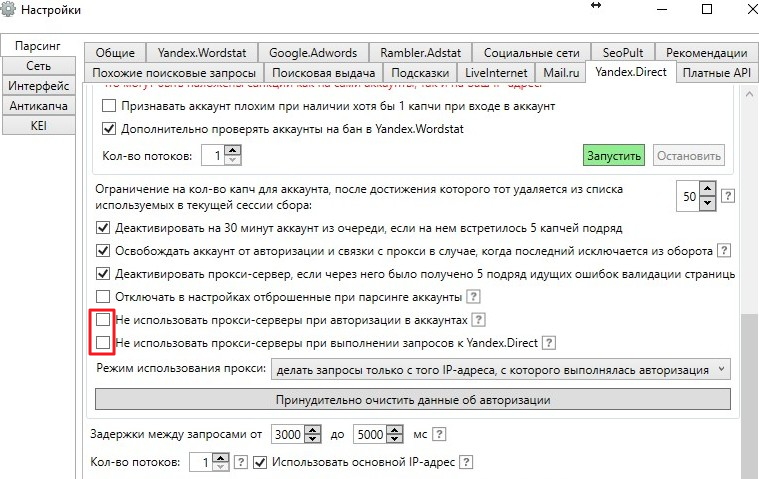759x479 pixels.
Task: Select the Google.Adwords tab
Action: coord(313,52)
